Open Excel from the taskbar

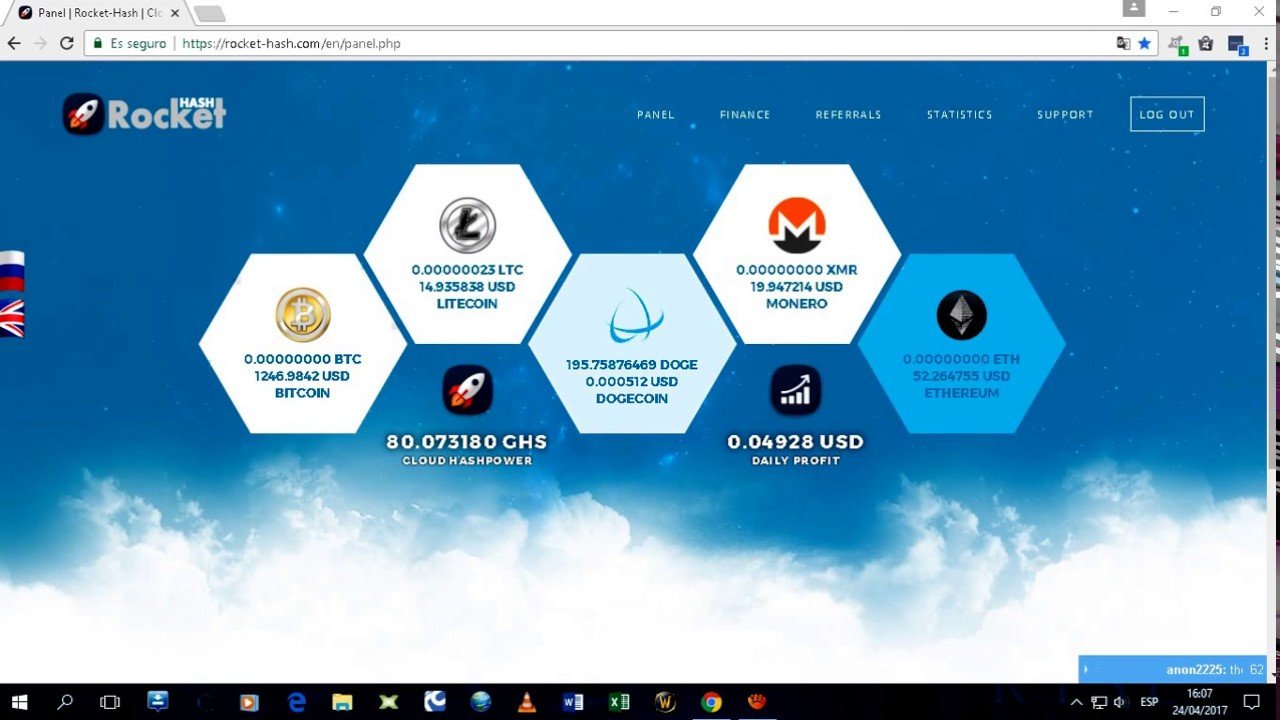tap(619, 702)
